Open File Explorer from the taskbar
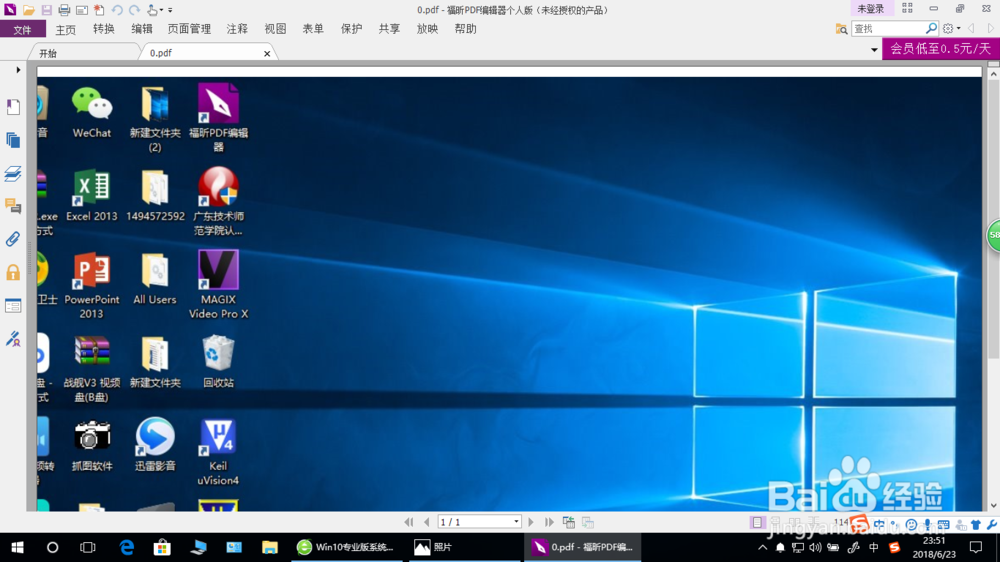The height and width of the screenshot is (562, 1000). [x=270, y=547]
